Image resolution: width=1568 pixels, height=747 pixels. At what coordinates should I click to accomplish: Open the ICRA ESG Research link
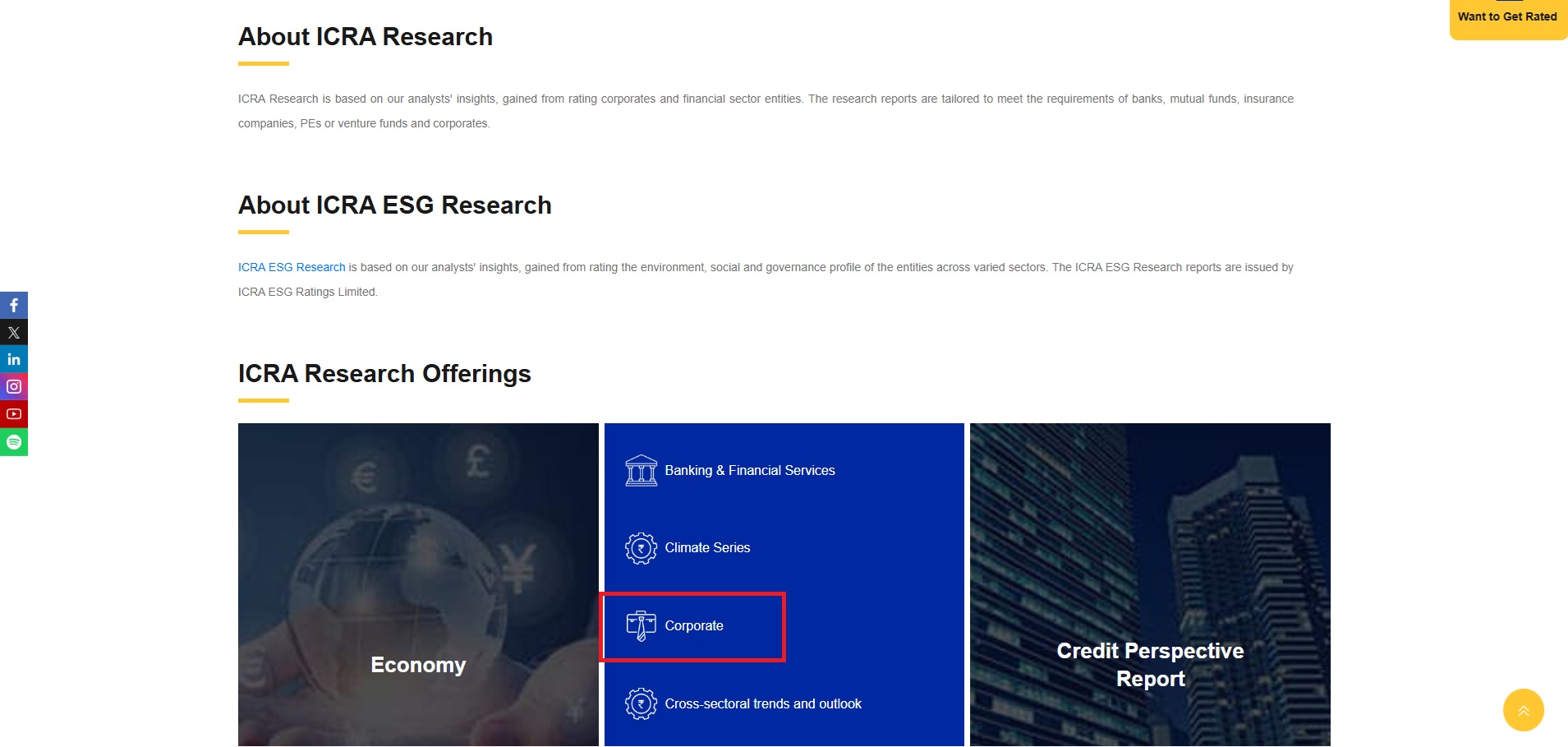[x=292, y=267]
